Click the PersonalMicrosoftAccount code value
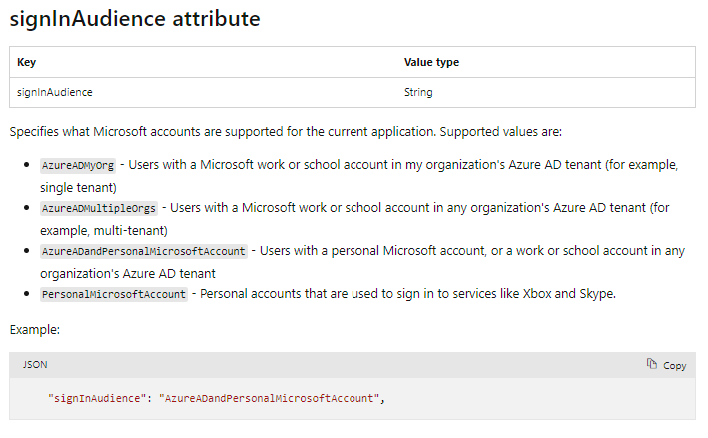Viewport: 708px width, 438px height. 114,294
